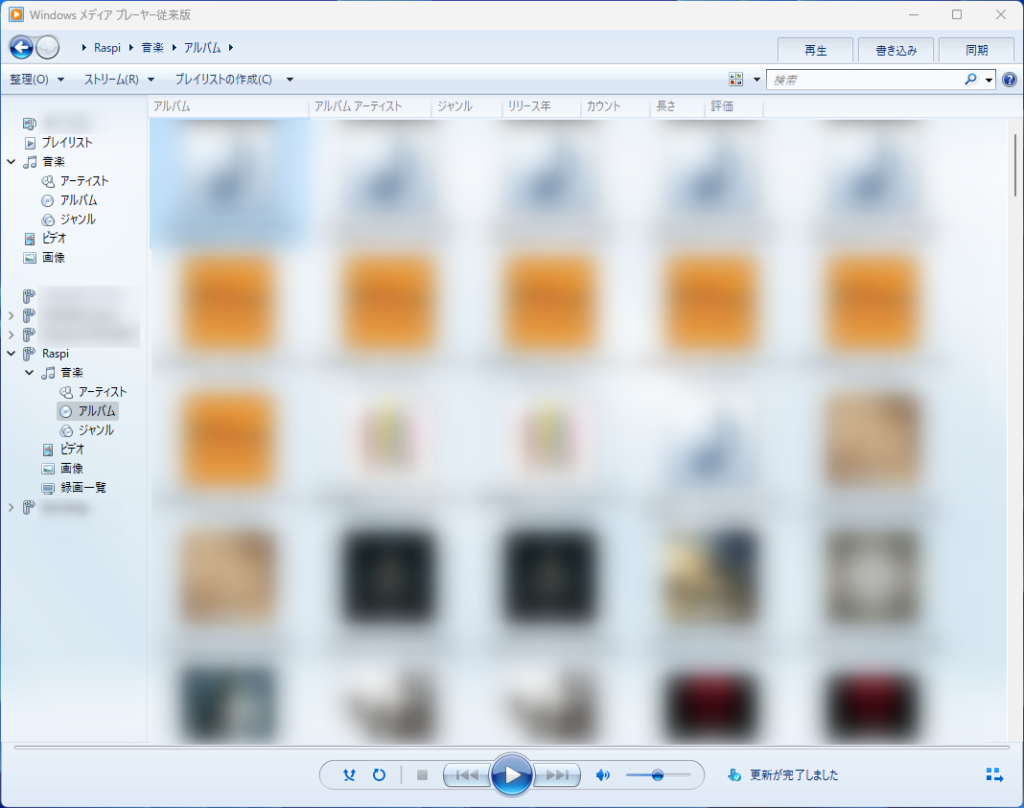Select ジャンル under Raspi 音楽
Viewport: 1024px width, 808px height.
[x=96, y=430]
